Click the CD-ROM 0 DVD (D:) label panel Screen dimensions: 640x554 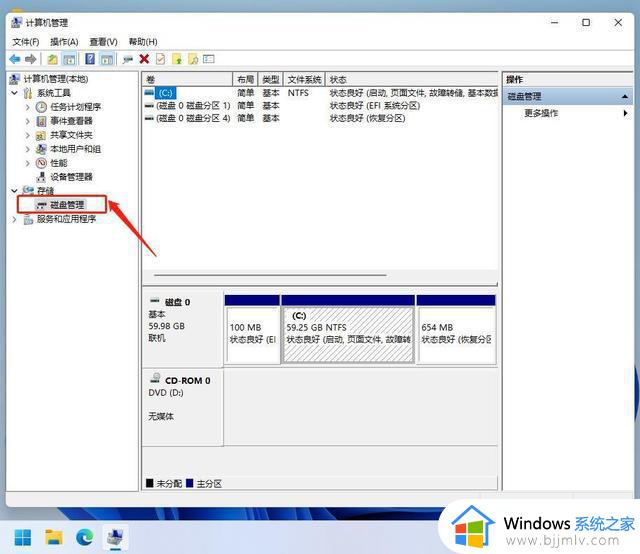point(182,407)
